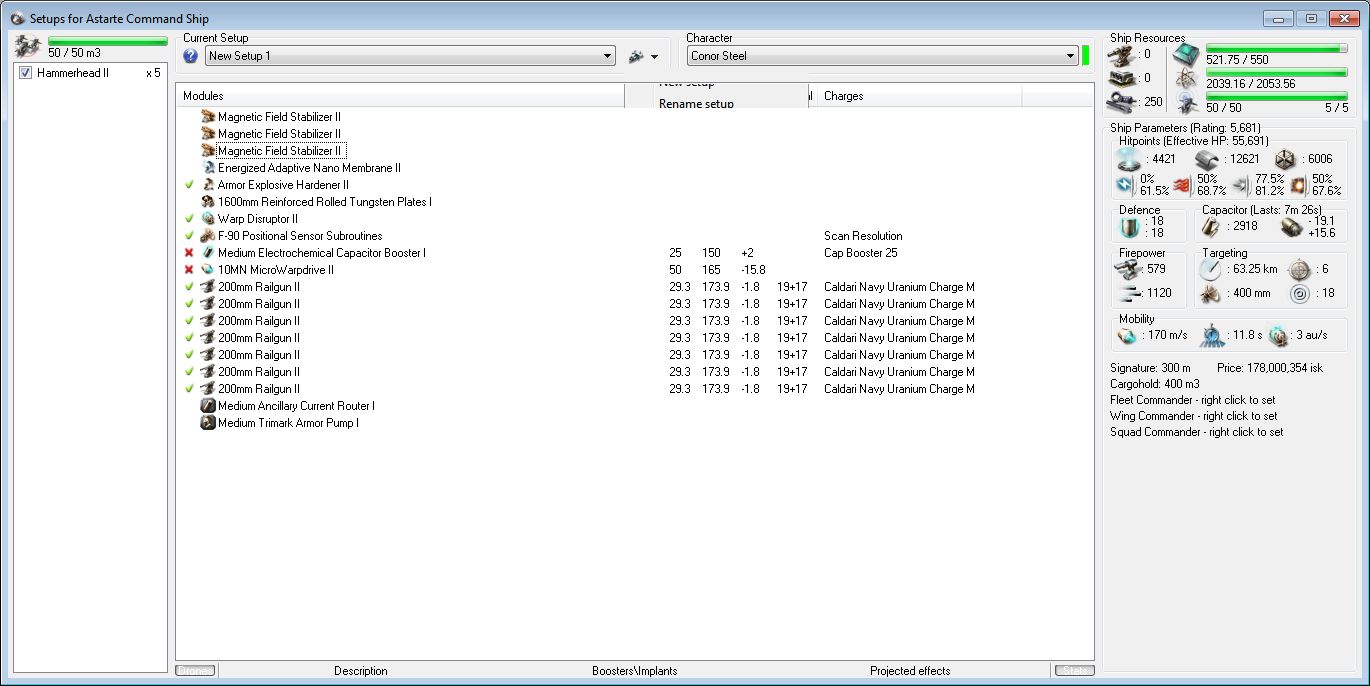Screen dimensions: 1370x686
Task: Click the powergrid usage bar 2039.16 / 2053.56
Action: point(1277,72)
